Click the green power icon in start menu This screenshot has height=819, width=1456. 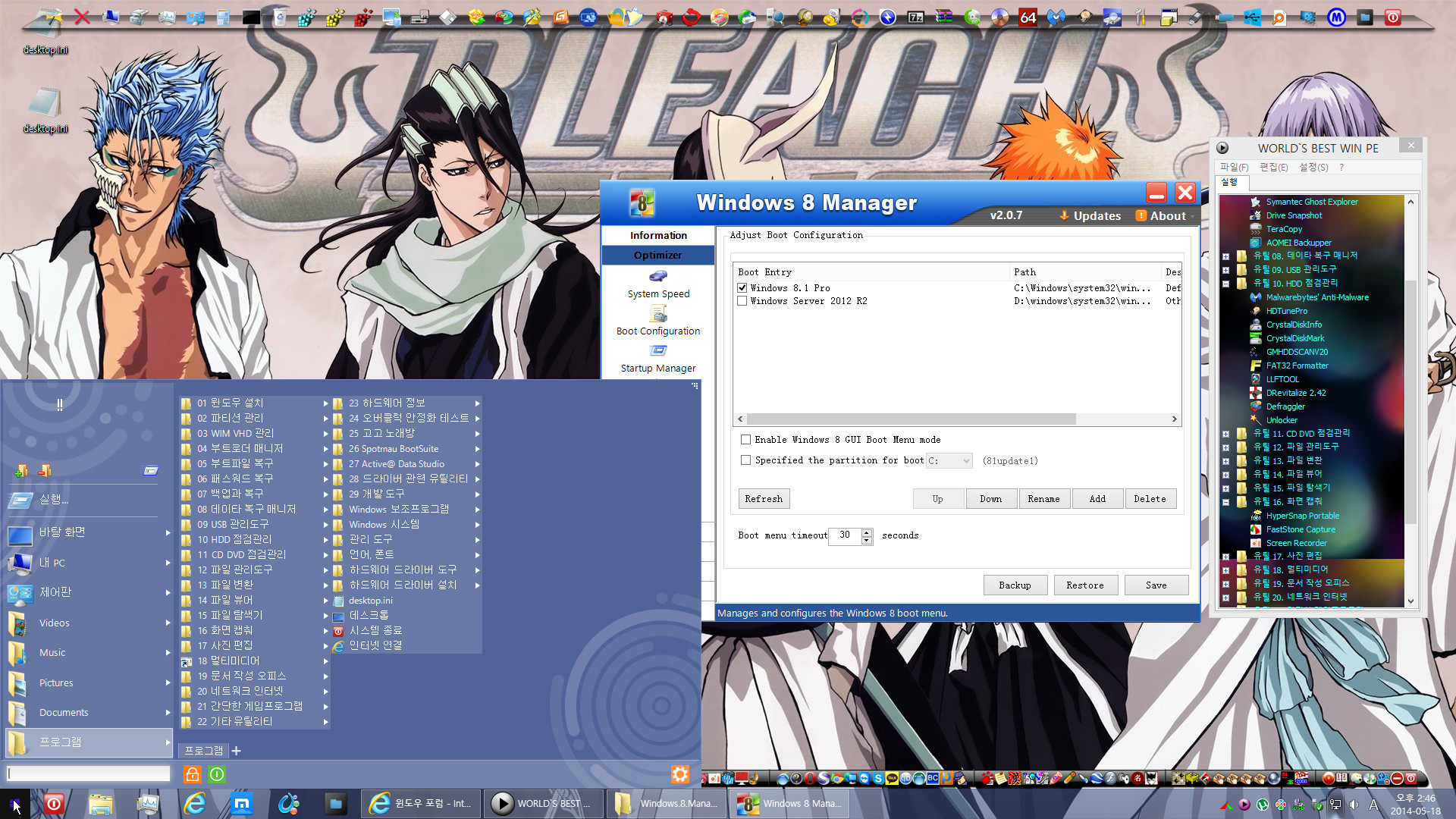point(217,774)
